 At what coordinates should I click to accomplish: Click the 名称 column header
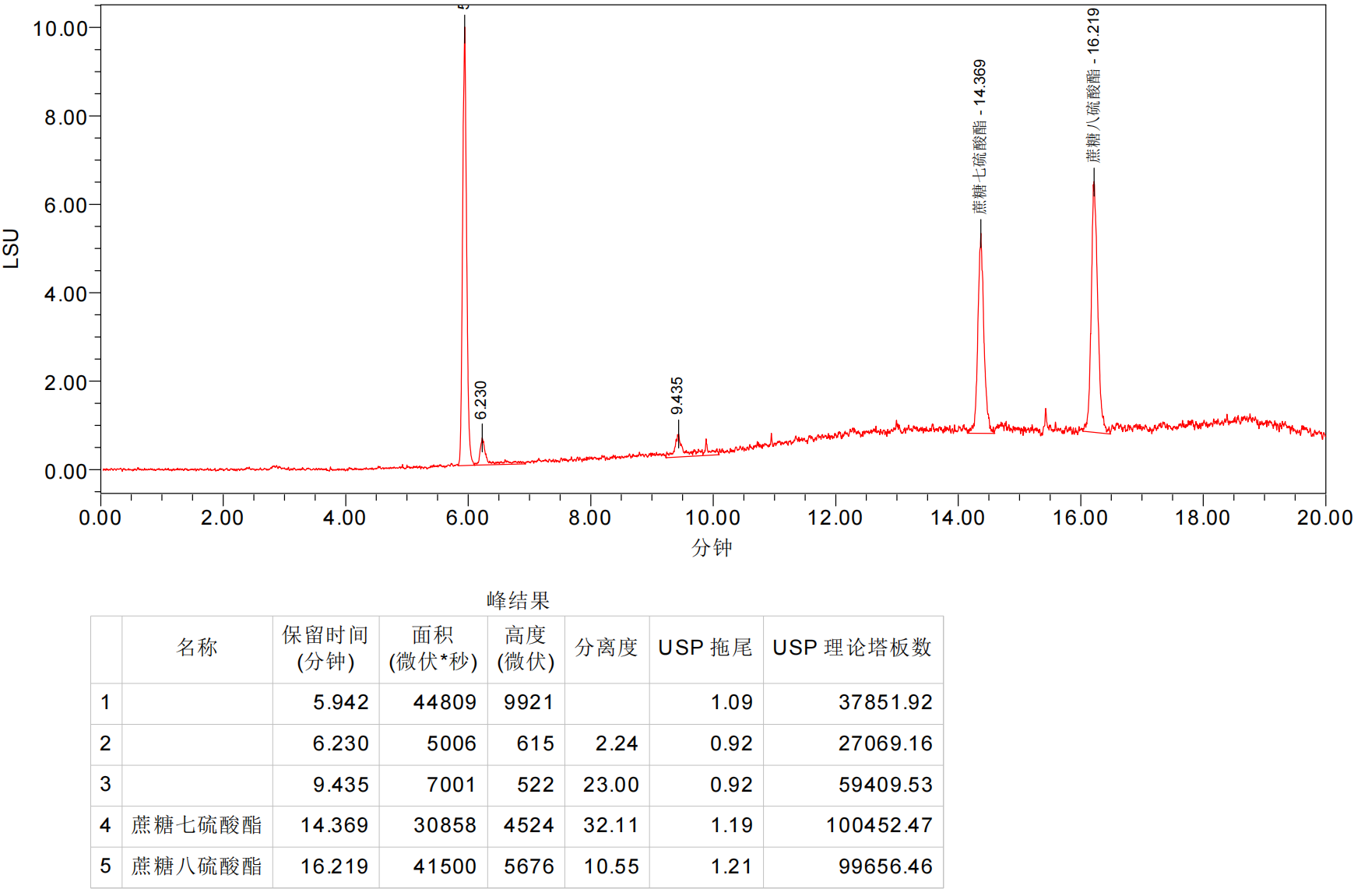pos(197,648)
